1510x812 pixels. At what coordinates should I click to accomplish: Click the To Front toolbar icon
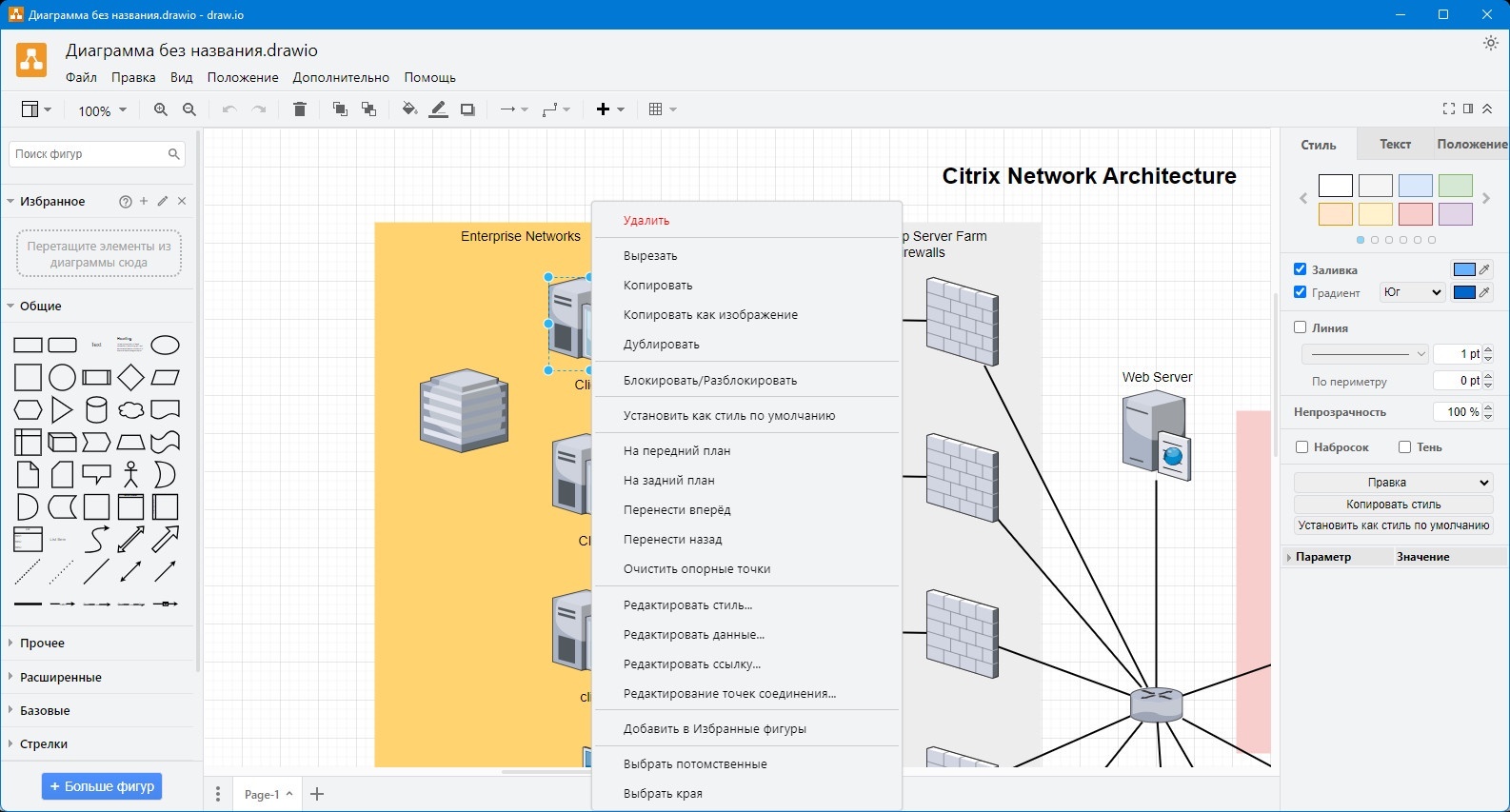point(340,109)
